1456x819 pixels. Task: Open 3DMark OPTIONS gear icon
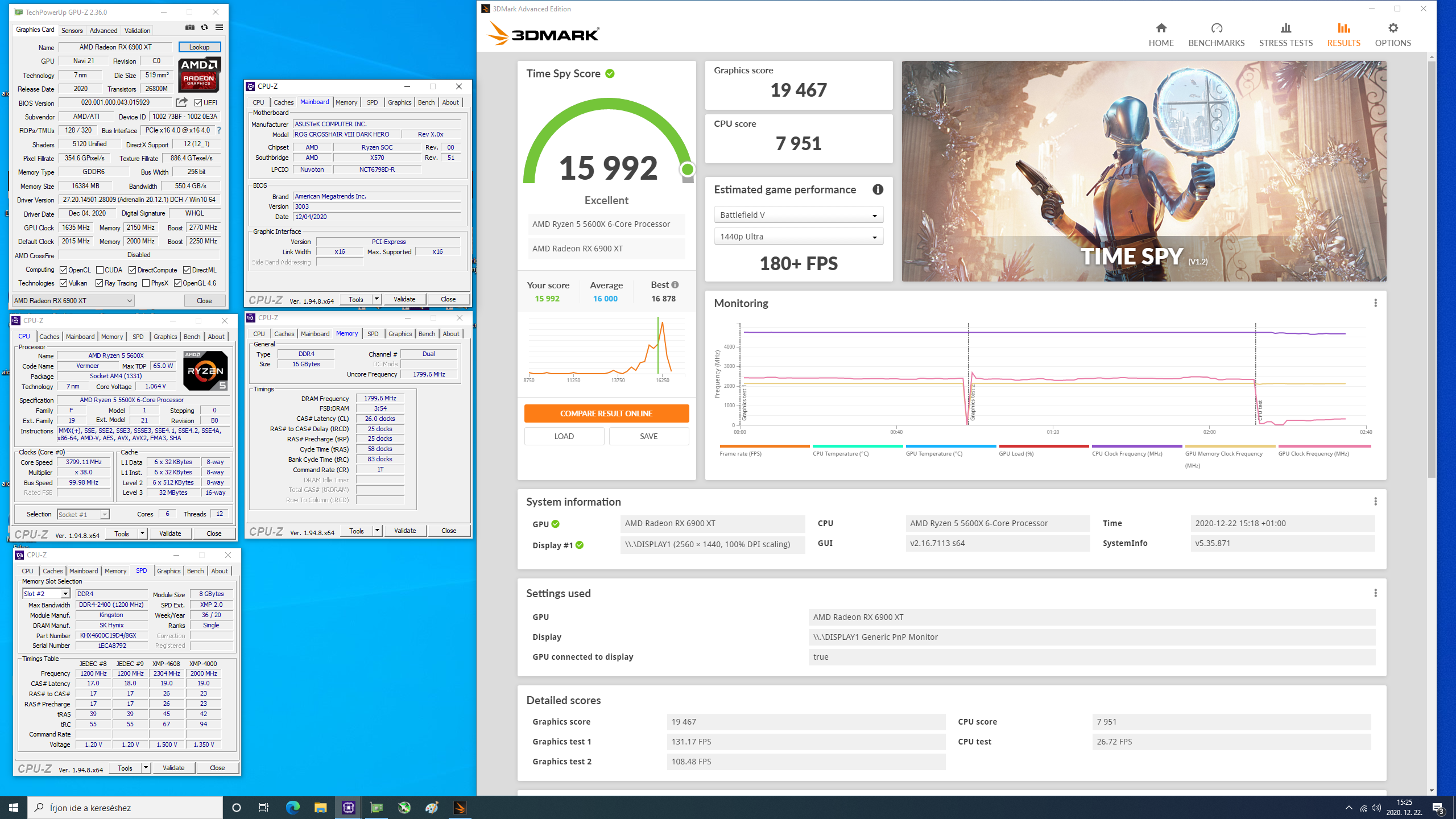1392,35
